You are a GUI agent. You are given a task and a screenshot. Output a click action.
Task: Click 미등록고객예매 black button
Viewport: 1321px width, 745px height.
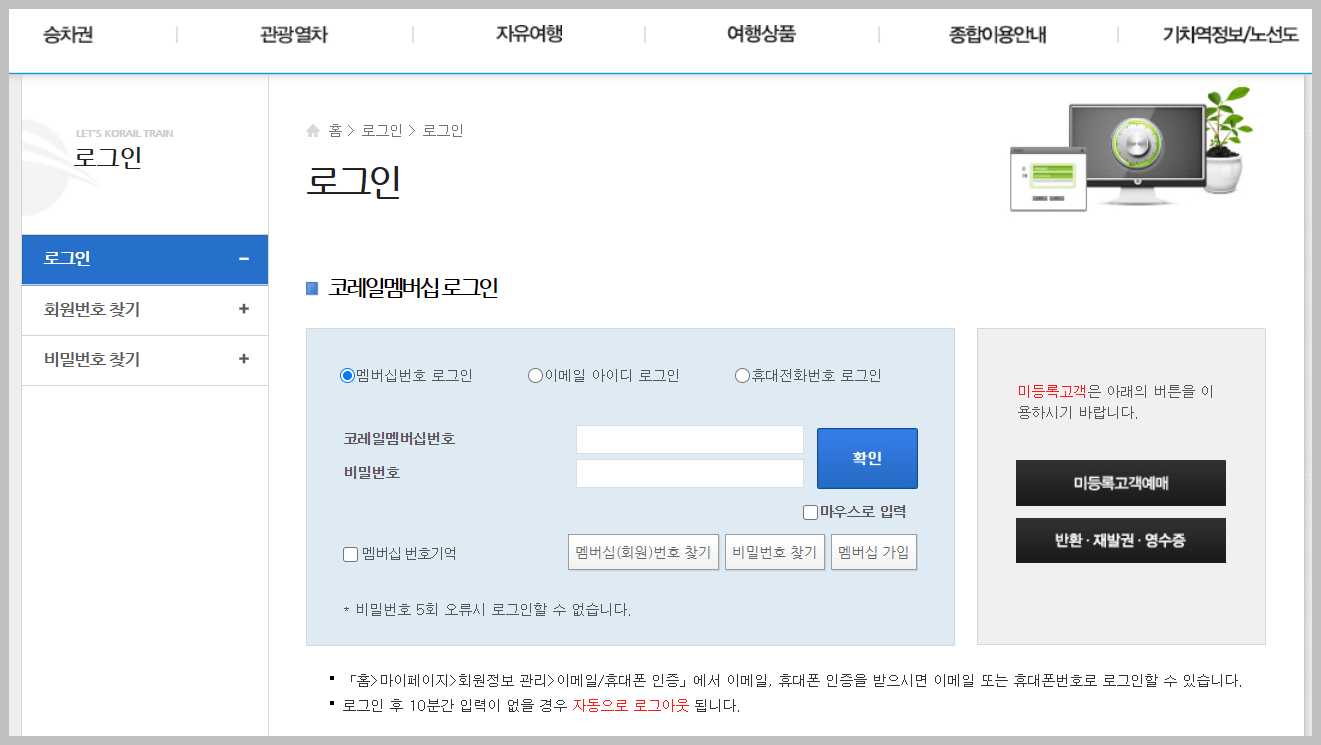coord(1120,483)
